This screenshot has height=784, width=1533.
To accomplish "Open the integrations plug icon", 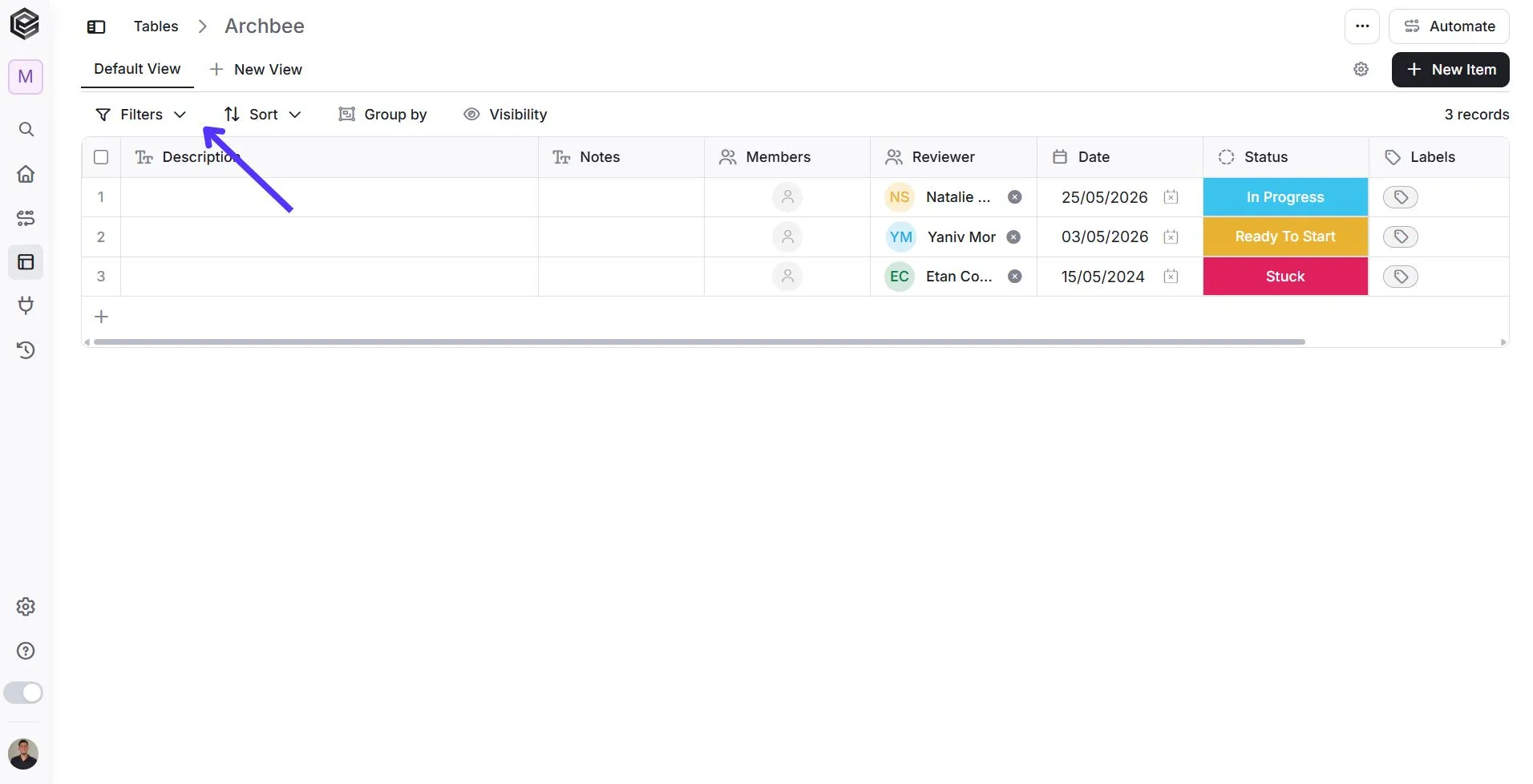I will pos(26,305).
